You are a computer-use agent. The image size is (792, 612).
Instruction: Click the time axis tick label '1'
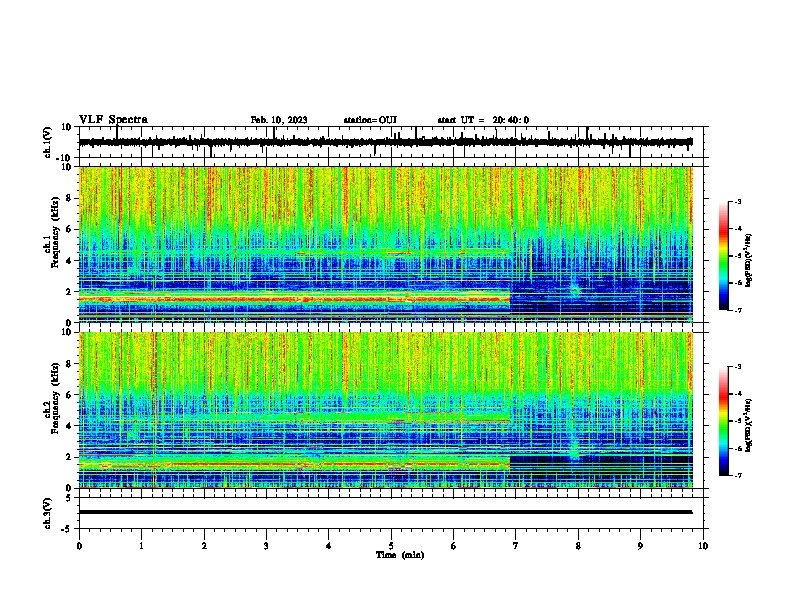click(x=141, y=546)
